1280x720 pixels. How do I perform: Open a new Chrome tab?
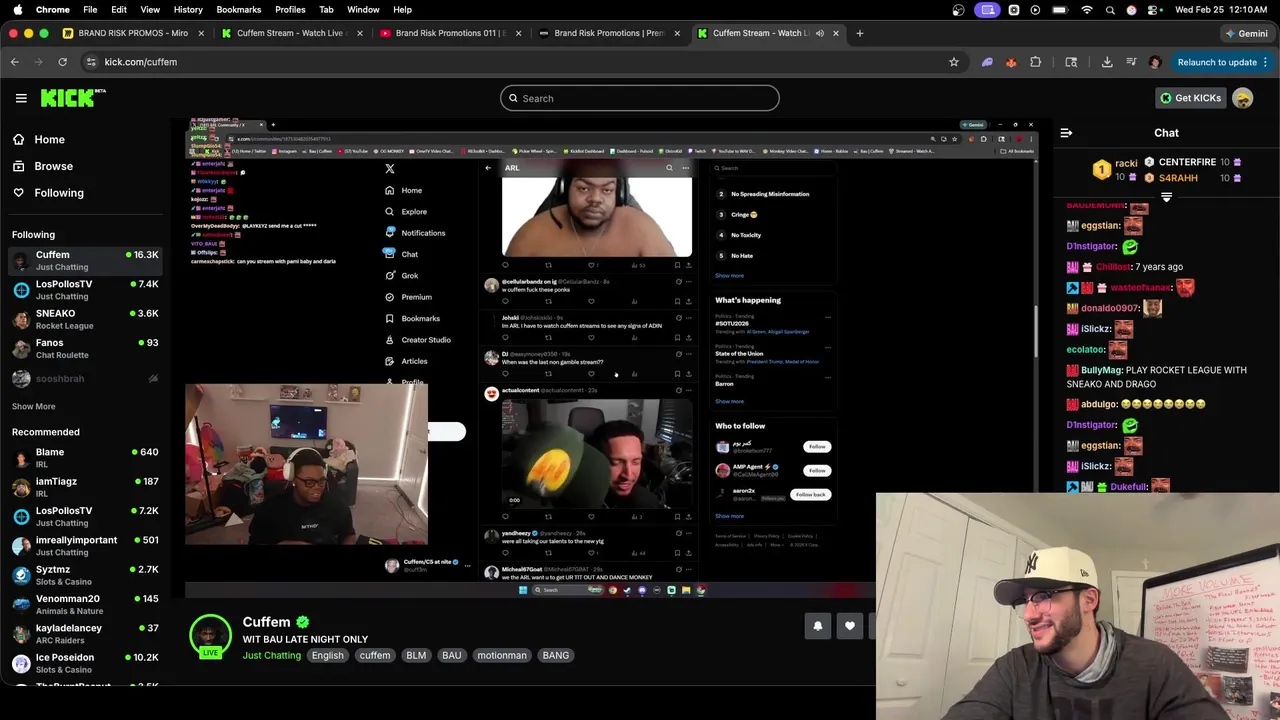pyautogui.click(x=860, y=33)
